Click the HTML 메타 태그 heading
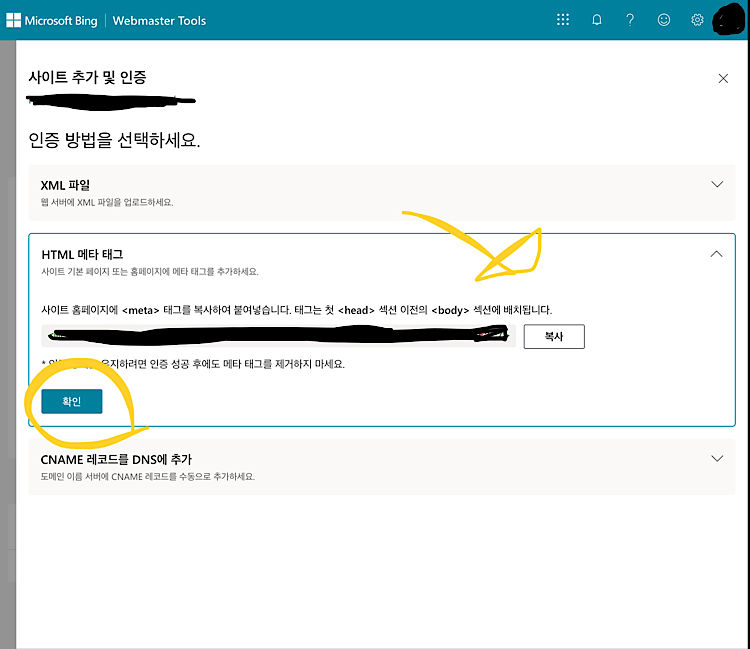The width and height of the screenshot is (750, 649). [x=82, y=254]
